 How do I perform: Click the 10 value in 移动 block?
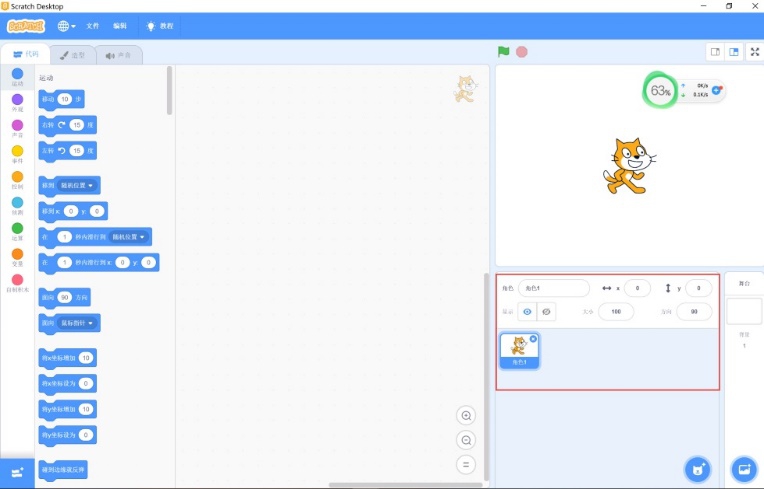tap(64, 99)
